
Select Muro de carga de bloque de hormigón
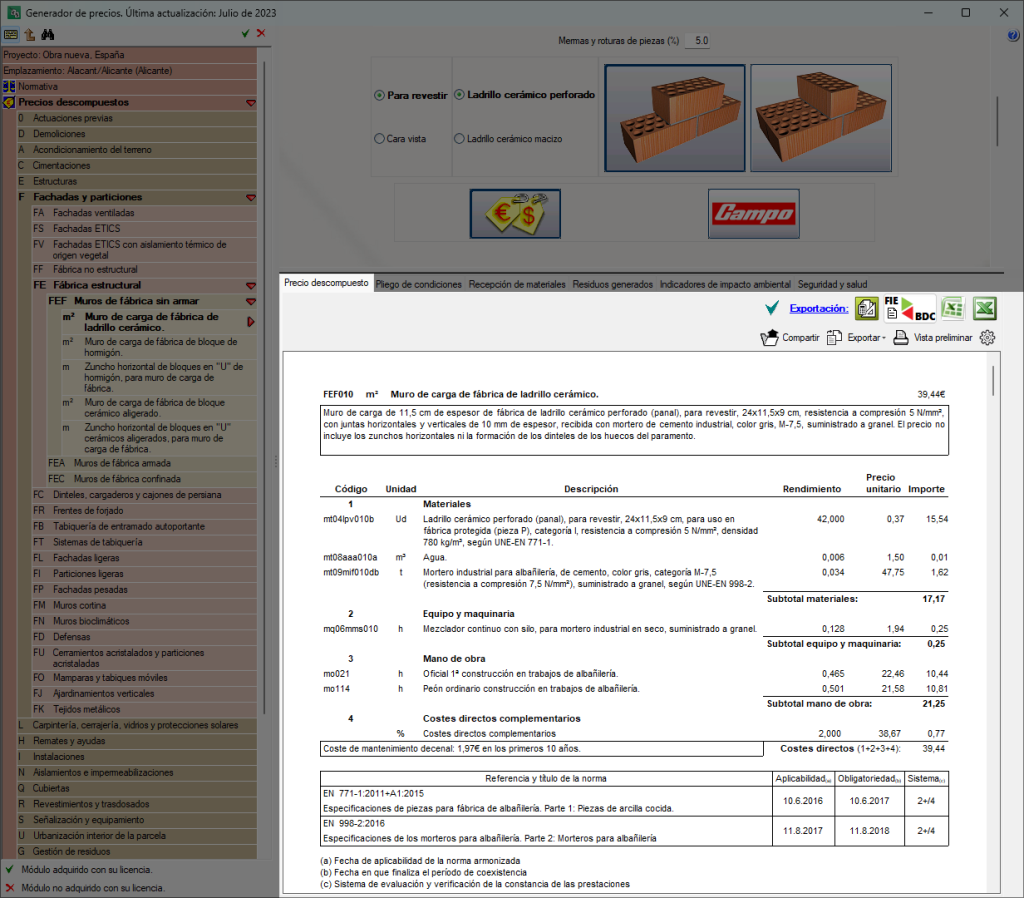point(159,347)
